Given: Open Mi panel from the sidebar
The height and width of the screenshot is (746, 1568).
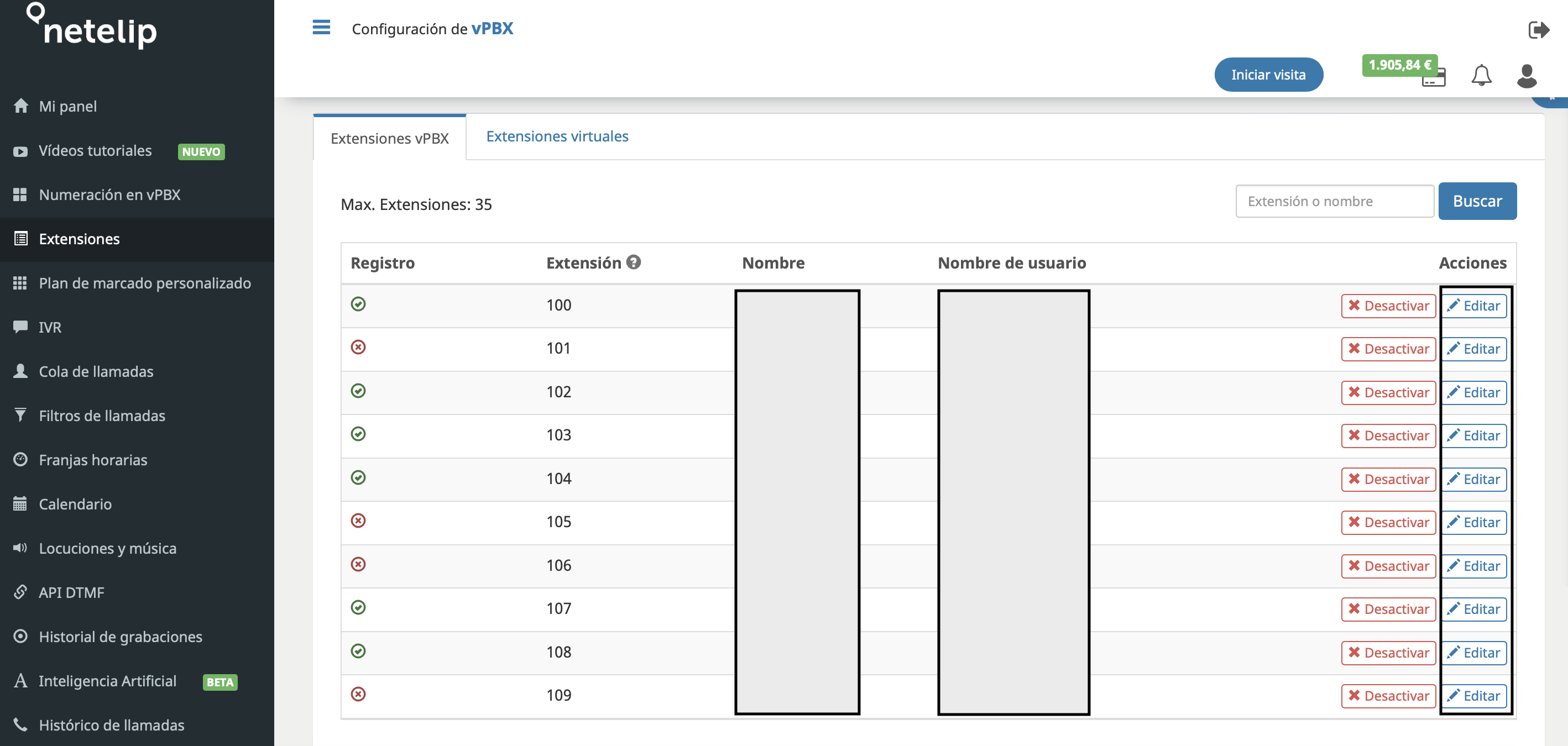Looking at the screenshot, I should pos(137,107).
